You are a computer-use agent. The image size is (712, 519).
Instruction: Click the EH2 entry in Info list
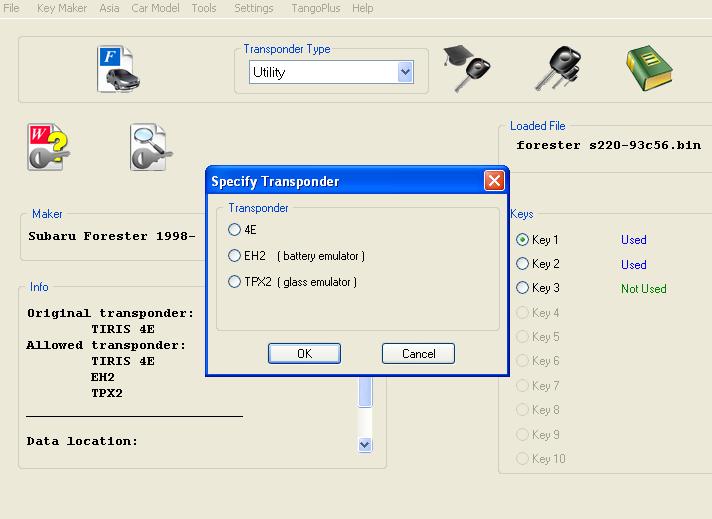(x=103, y=377)
